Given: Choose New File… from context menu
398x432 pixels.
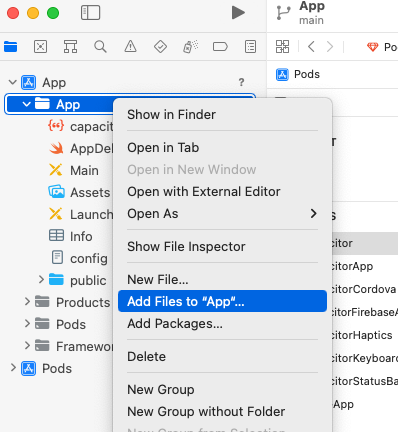Looking at the screenshot, I should [222, 280].
